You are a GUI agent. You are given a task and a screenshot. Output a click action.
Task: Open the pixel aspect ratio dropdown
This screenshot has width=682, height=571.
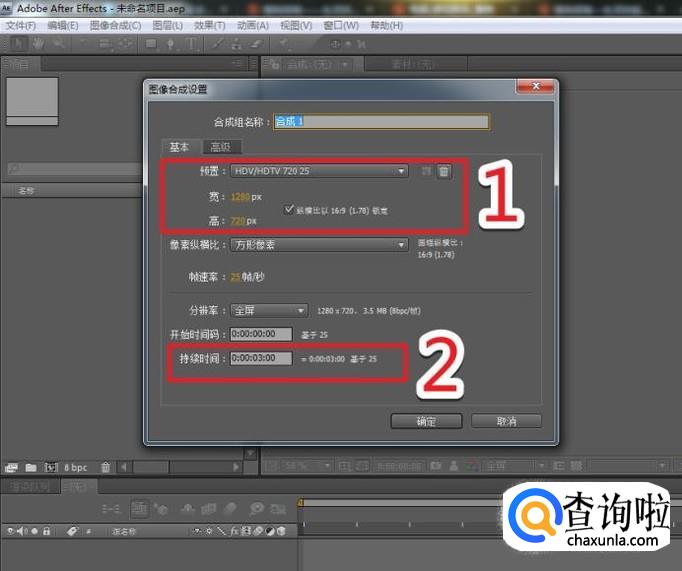[x=319, y=244]
